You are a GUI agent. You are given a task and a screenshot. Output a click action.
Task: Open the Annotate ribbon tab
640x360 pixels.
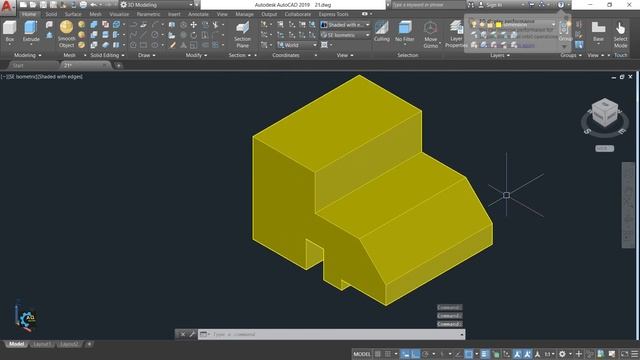click(x=198, y=14)
